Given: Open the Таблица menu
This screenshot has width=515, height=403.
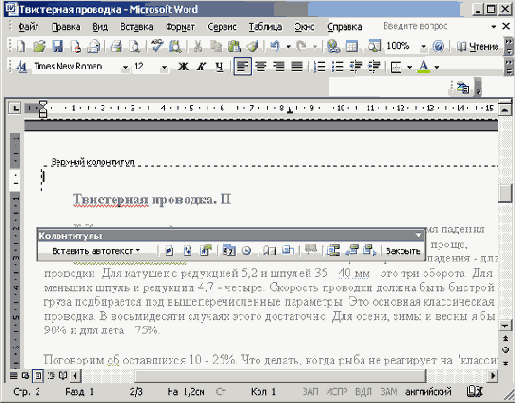Looking at the screenshot, I should click(265, 27).
